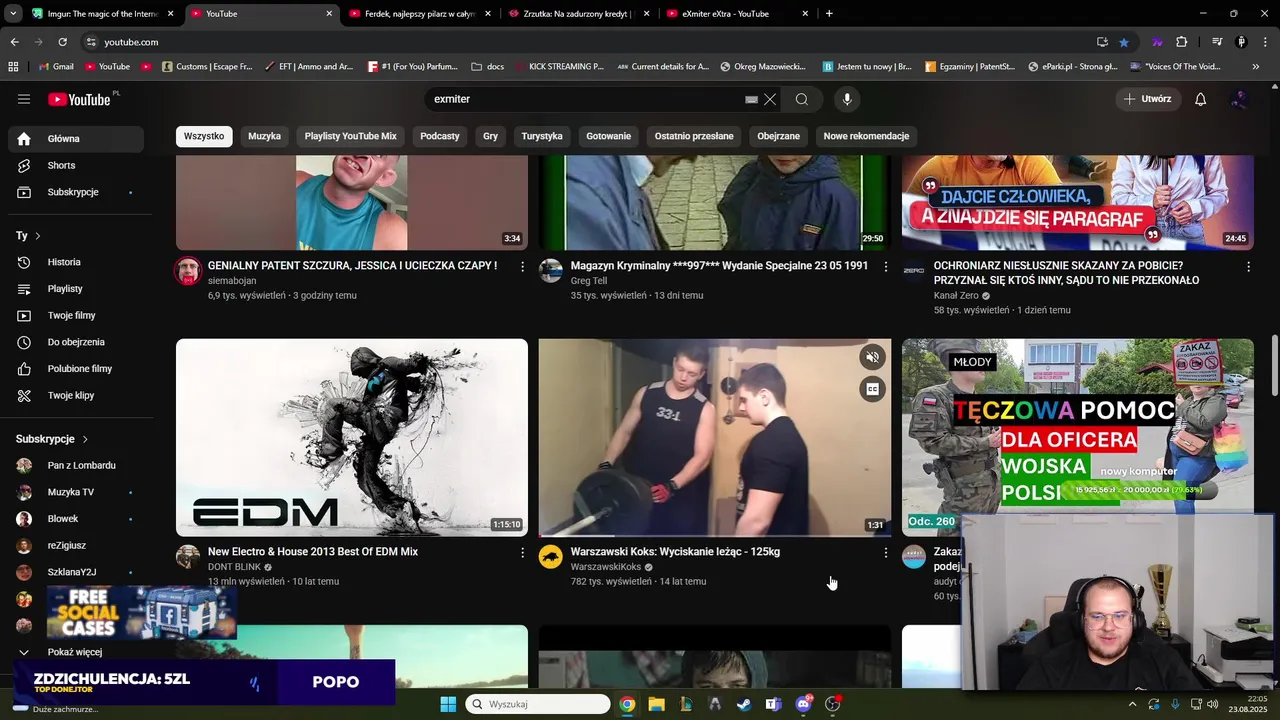Open Główna in the sidebar
This screenshot has height=720, width=1280.
click(x=76, y=139)
